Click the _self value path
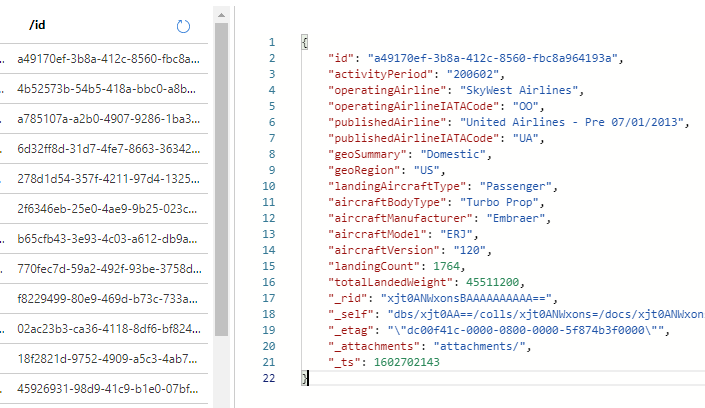This screenshot has height=408, width=705. [x=546, y=314]
